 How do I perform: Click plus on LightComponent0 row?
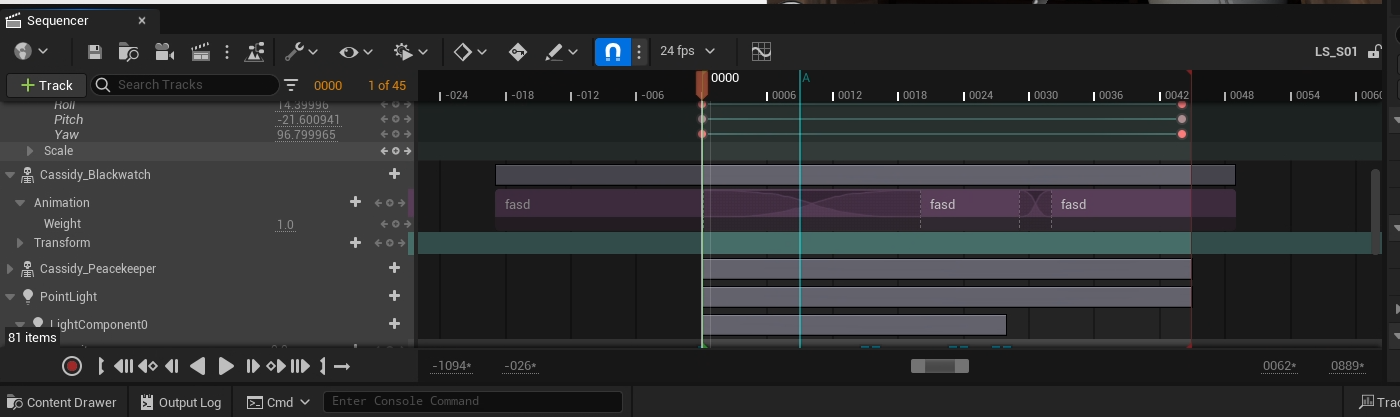tap(394, 325)
